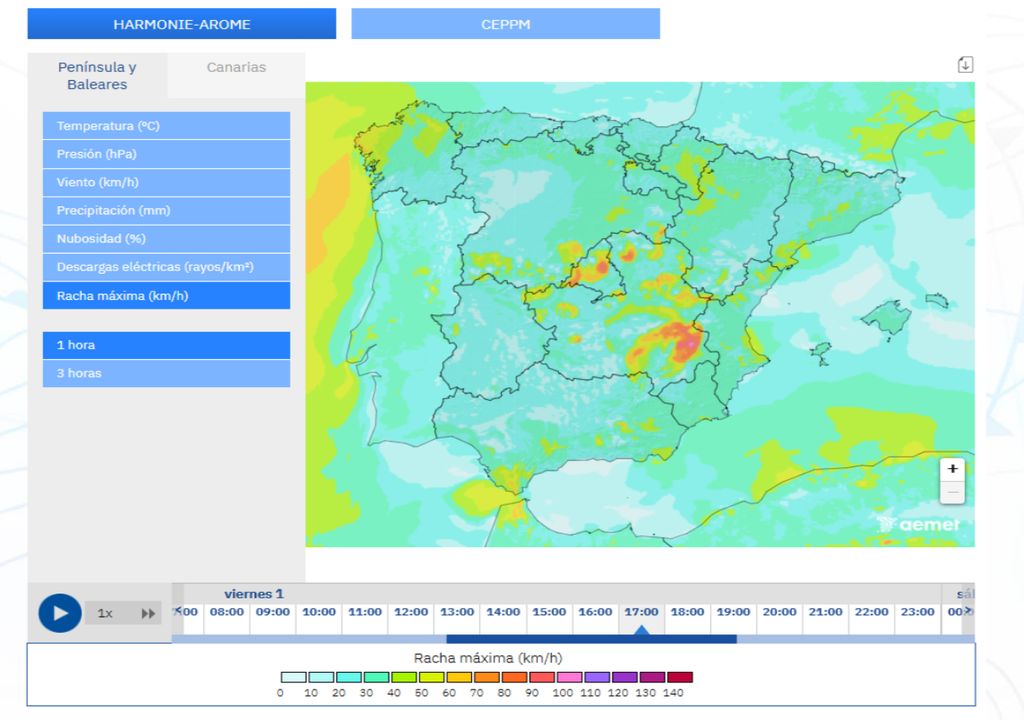Pick 15:00 on the timeline

click(x=549, y=612)
